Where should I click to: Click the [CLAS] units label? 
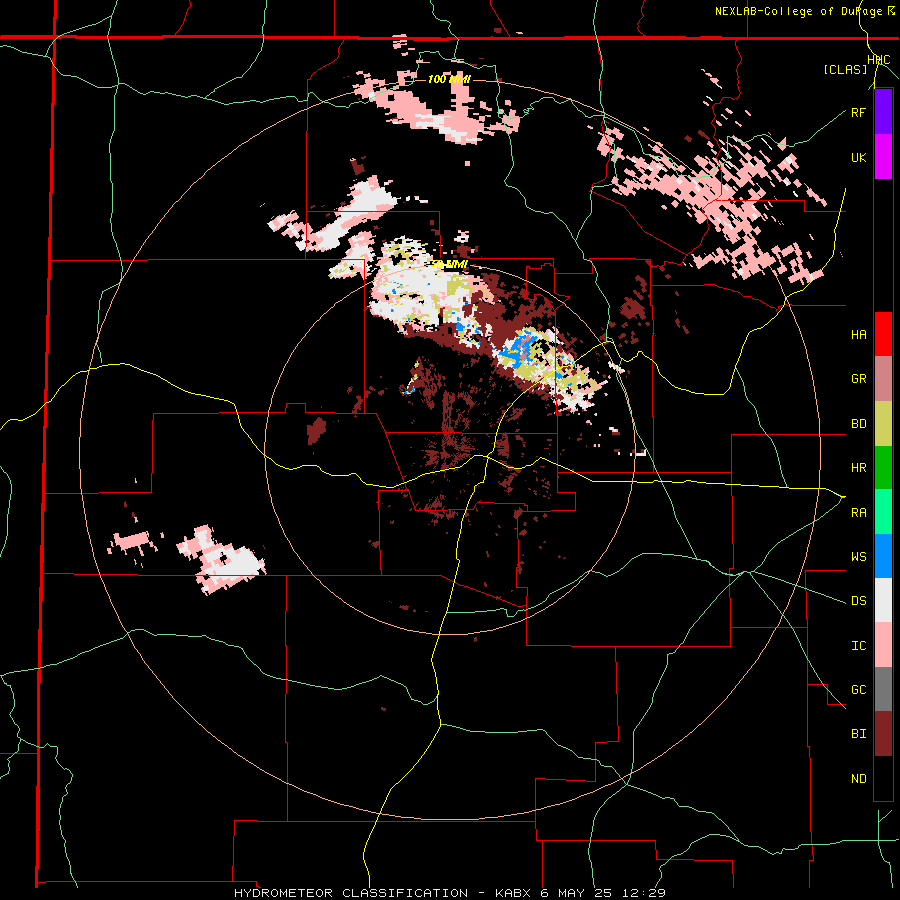pos(845,69)
